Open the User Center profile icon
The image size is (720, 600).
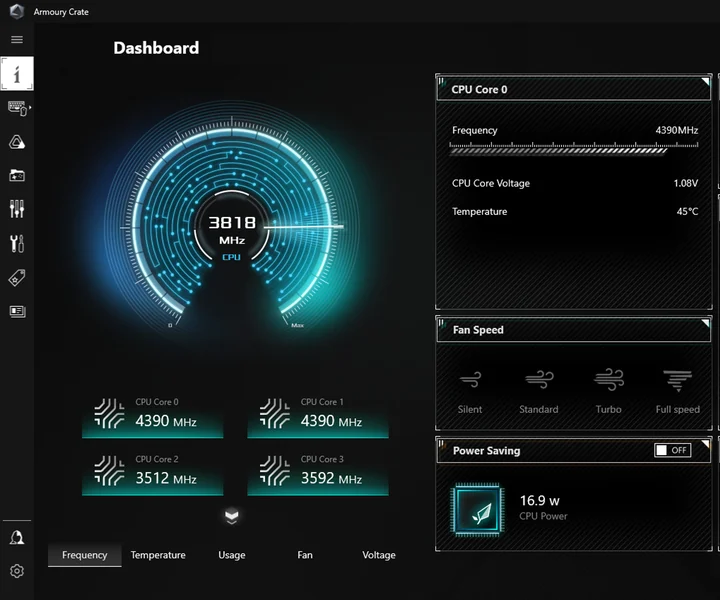(17, 537)
